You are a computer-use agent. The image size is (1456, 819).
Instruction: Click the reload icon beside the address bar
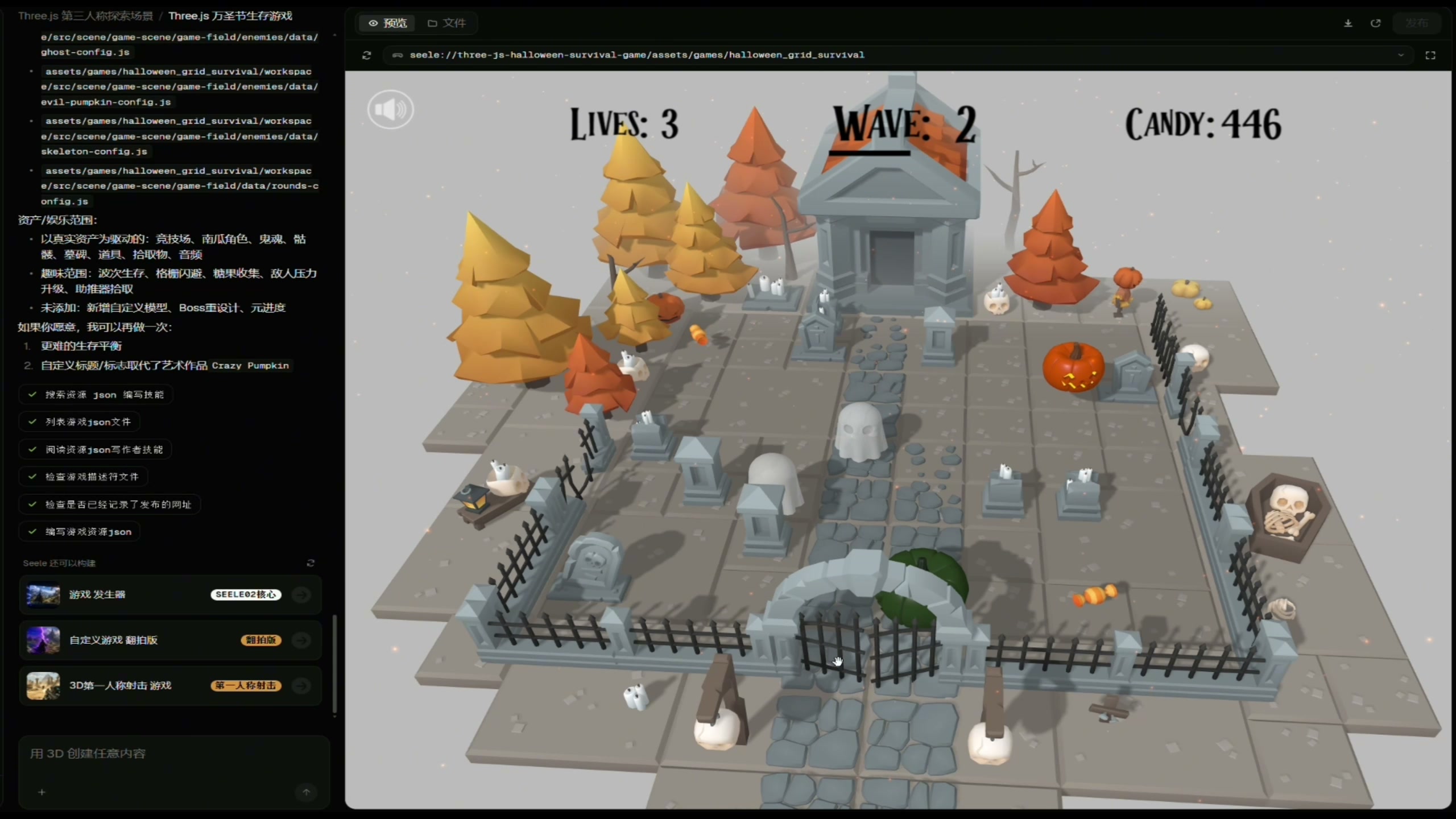tap(367, 55)
